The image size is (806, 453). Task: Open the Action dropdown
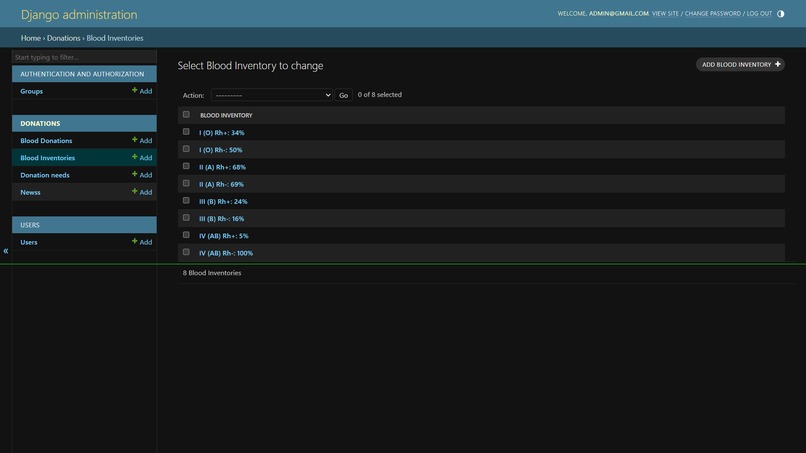coord(271,95)
